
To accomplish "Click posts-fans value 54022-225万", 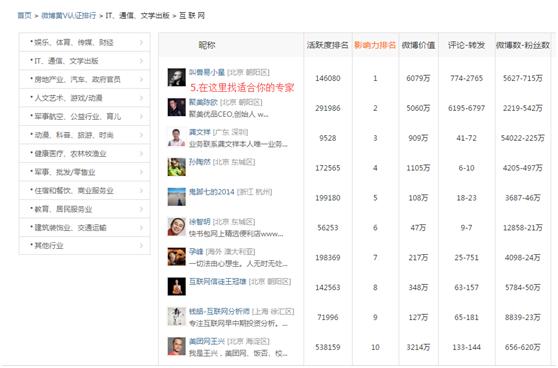I will tap(523, 138).
